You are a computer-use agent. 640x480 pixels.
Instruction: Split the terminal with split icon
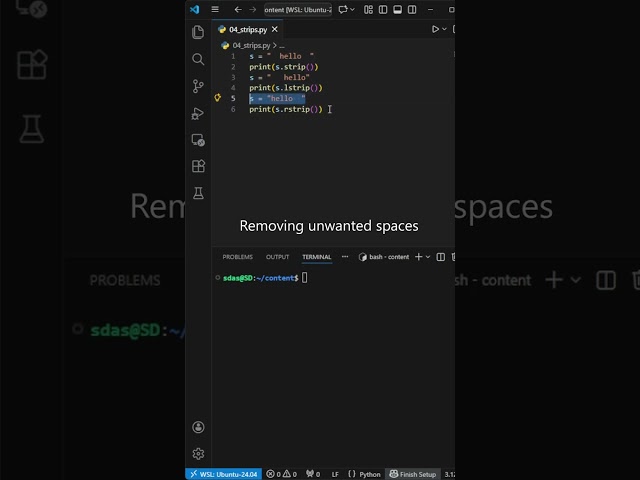pos(440,257)
